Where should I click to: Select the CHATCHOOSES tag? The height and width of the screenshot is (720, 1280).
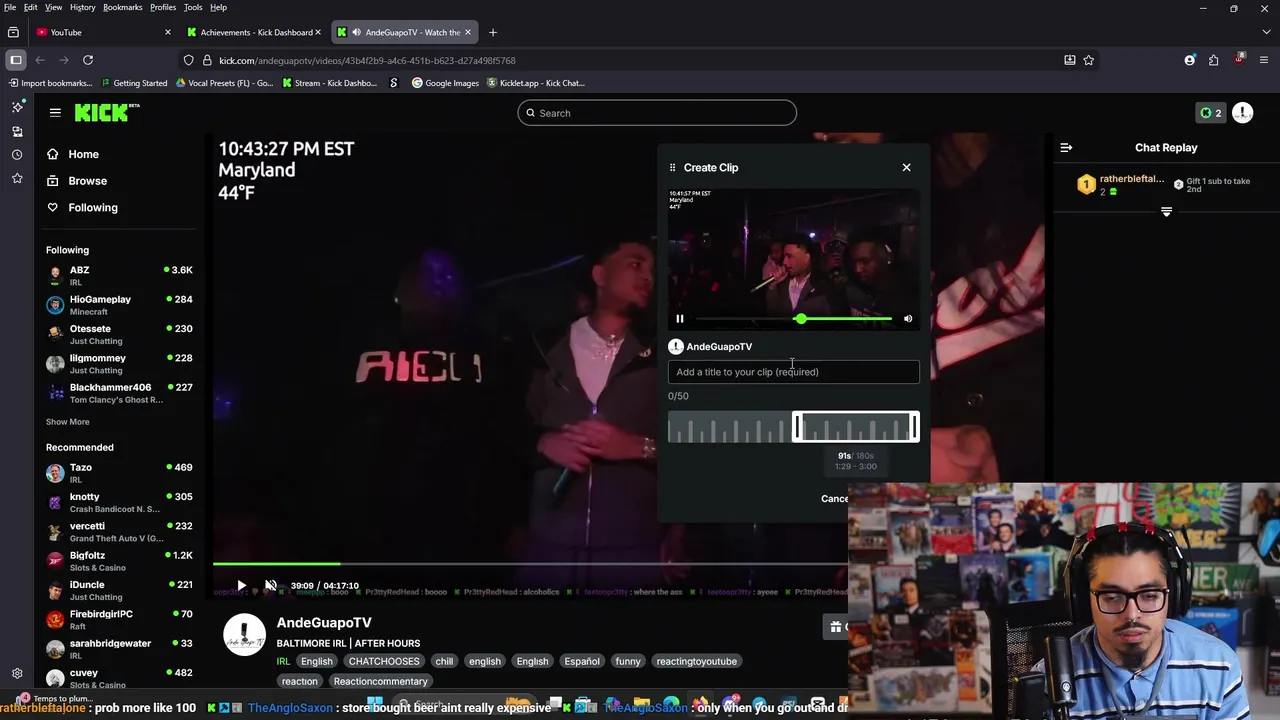[384, 661]
